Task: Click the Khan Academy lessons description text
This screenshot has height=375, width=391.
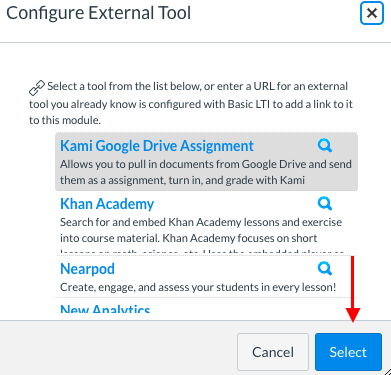Action: coord(201,230)
